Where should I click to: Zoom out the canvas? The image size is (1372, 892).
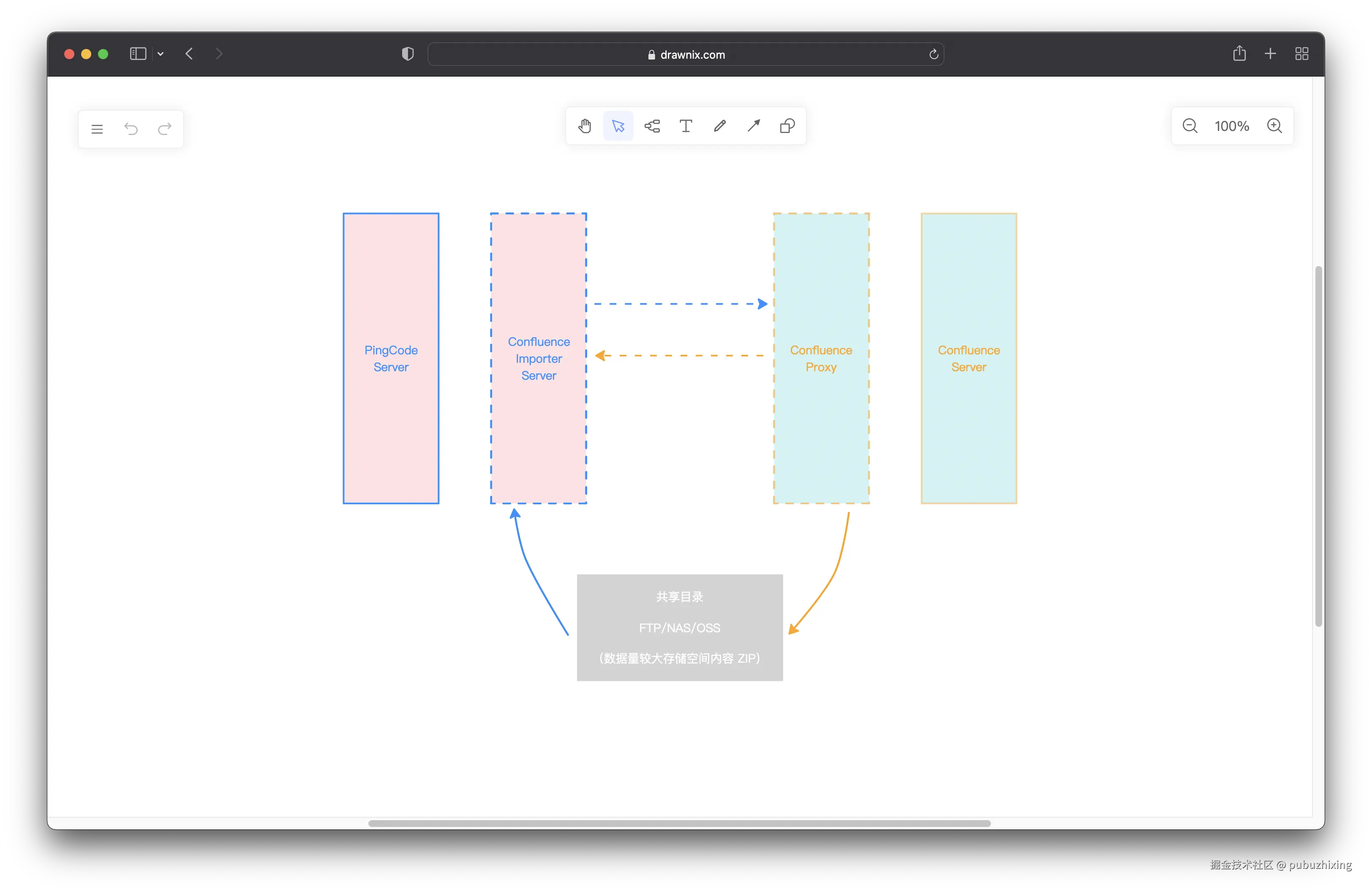(1190, 126)
